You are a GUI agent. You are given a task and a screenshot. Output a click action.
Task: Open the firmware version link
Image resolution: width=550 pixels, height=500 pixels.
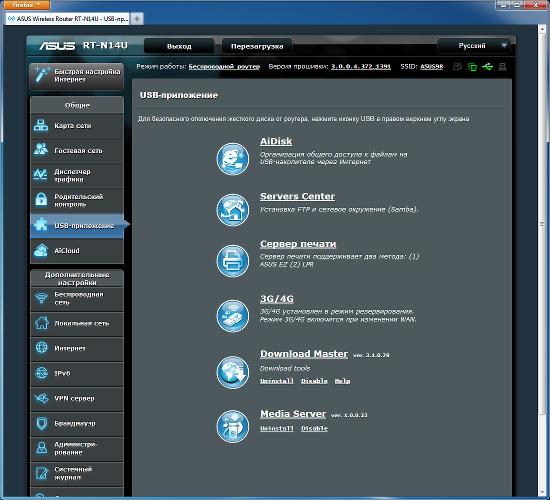[361, 66]
